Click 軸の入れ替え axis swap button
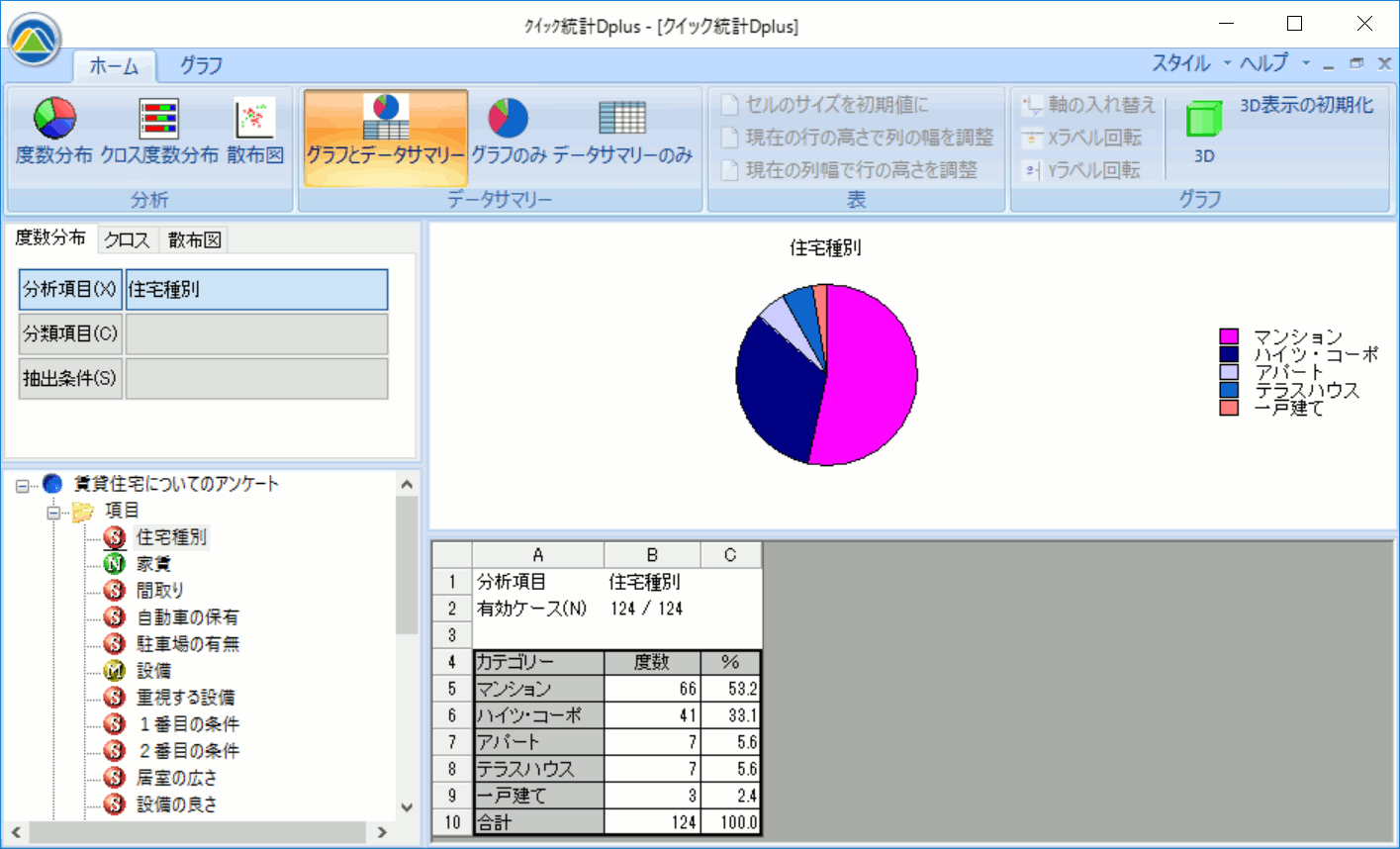The width and height of the screenshot is (1400, 849). 1088,105
